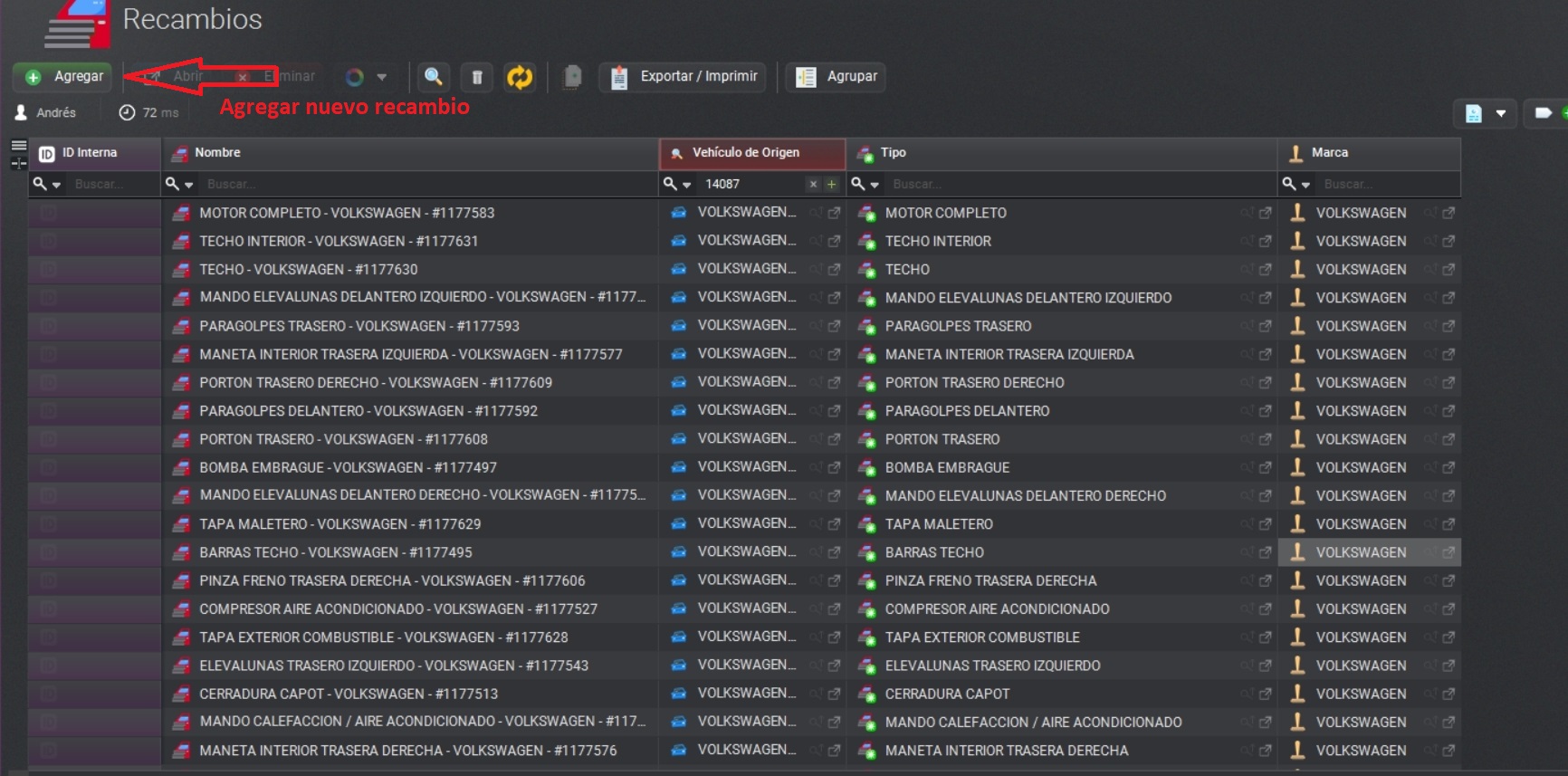Click the yellow refresh arrows icon
Viewport: 1568px width, 776px height.
[x=520, y=77]
